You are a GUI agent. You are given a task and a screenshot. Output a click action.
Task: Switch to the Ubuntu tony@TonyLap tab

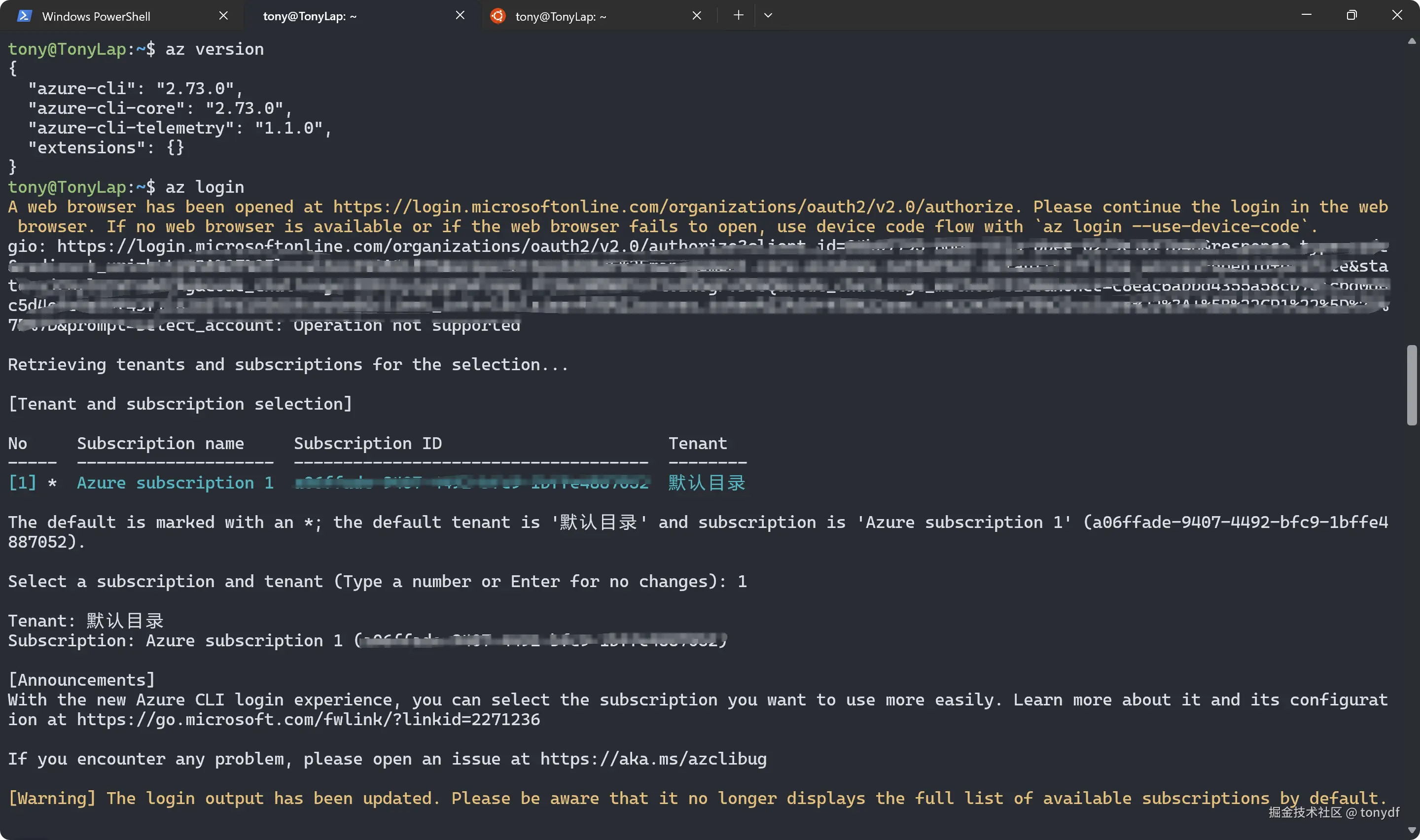[560, 16]
